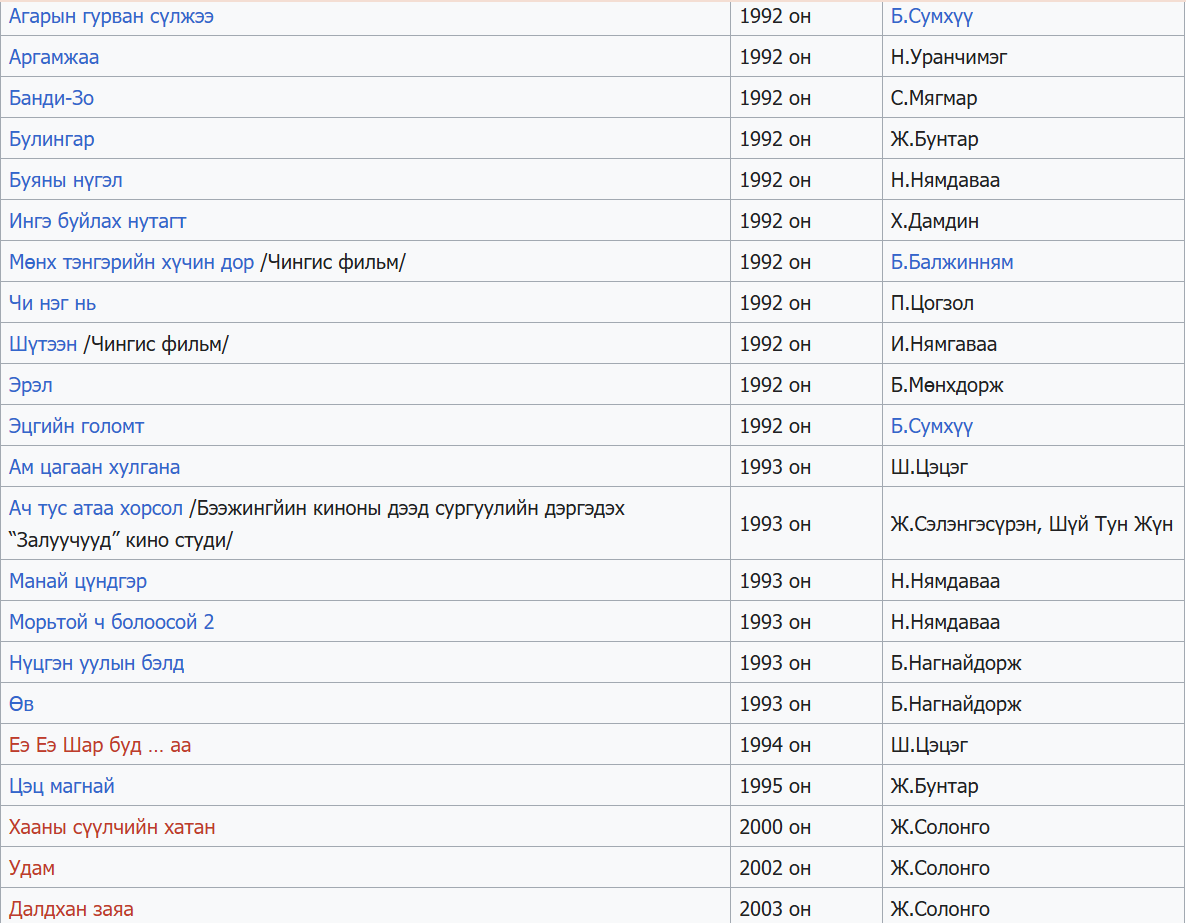Screen dimensions: 1186x923
Task: Select director Х.Дамдин text
Action: tap(935, 221)
